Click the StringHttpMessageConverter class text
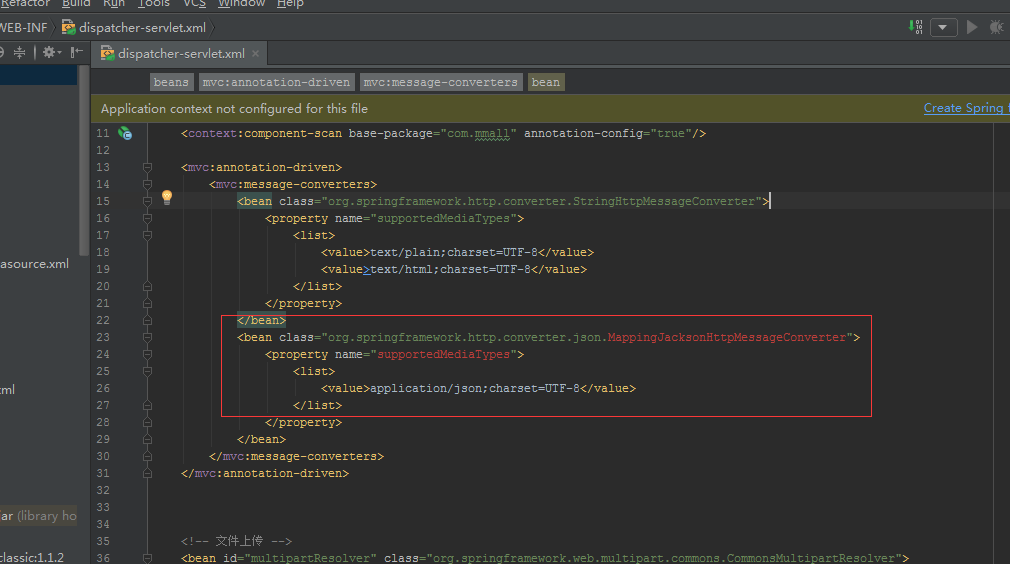The height and width of the screenshot is (564, 1010). [x=663, y=202]
